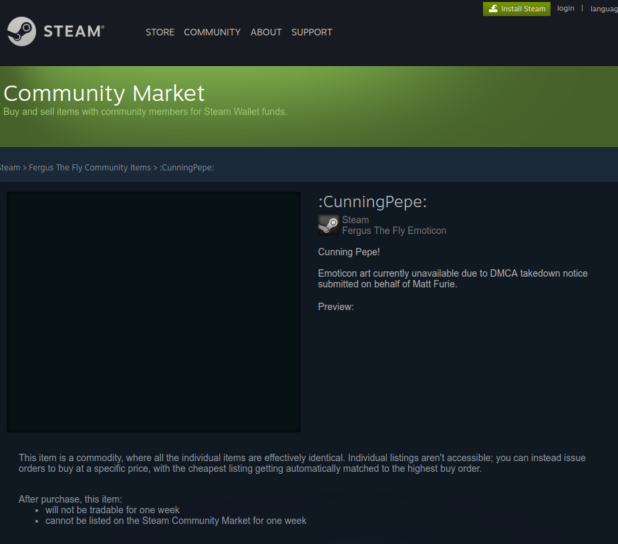Viewport: 618px width, 544px height.
Task: Open the STORE menu
Action: 160,32
